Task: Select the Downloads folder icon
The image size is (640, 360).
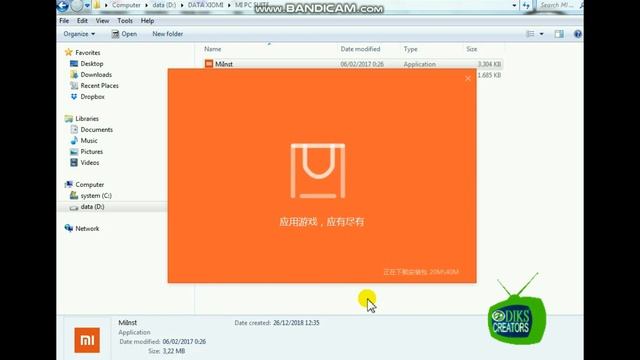Action: (74, 75)
